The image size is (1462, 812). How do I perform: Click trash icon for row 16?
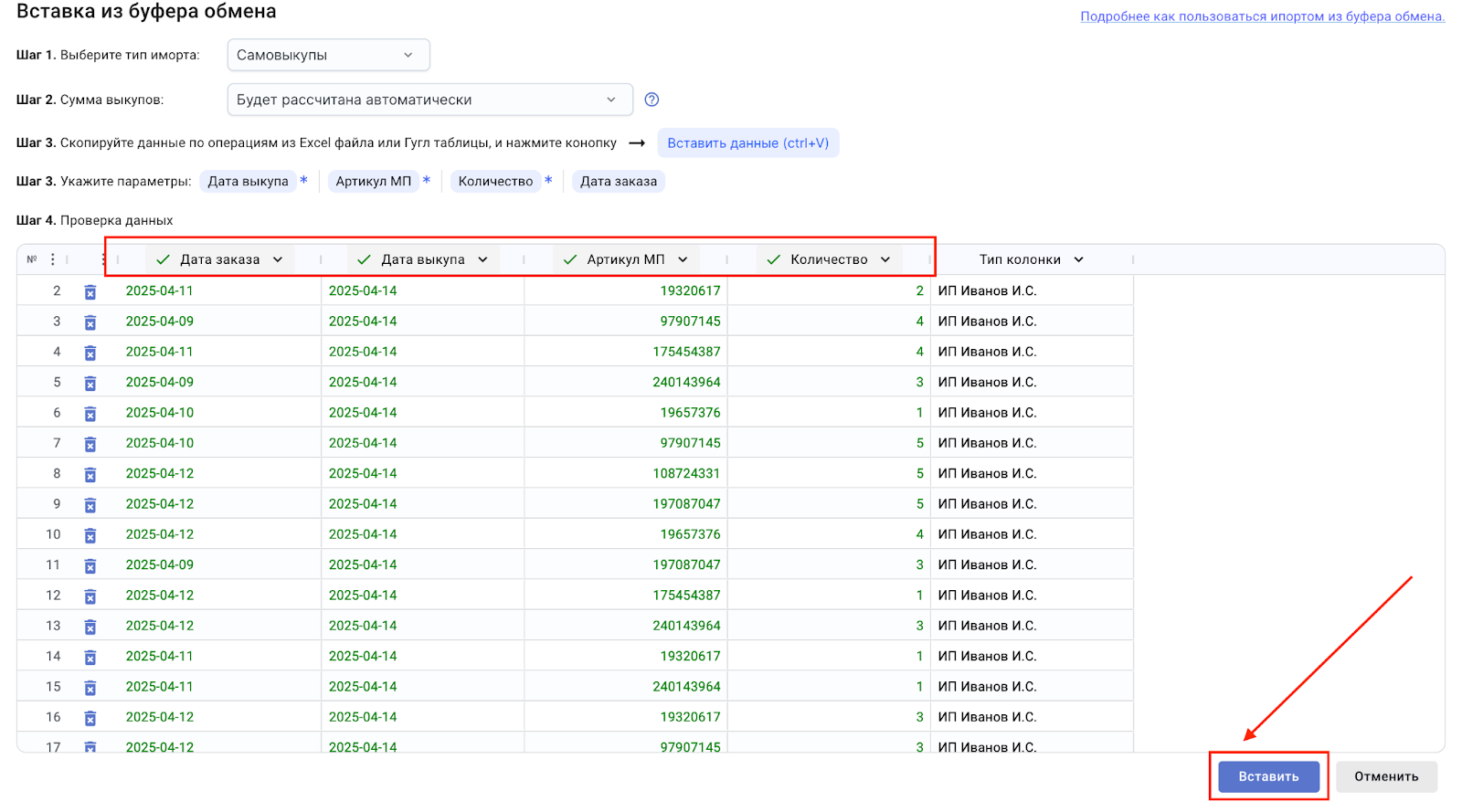90,718
